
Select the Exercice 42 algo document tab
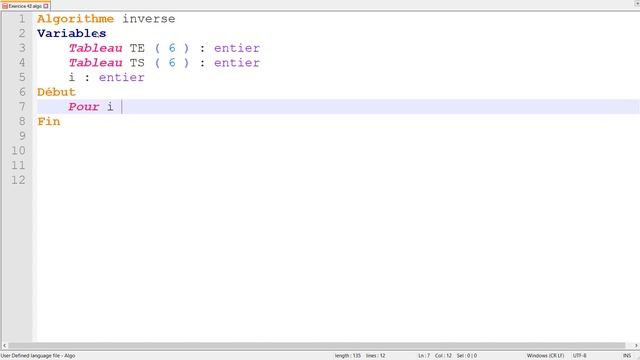tap(25, 6)
